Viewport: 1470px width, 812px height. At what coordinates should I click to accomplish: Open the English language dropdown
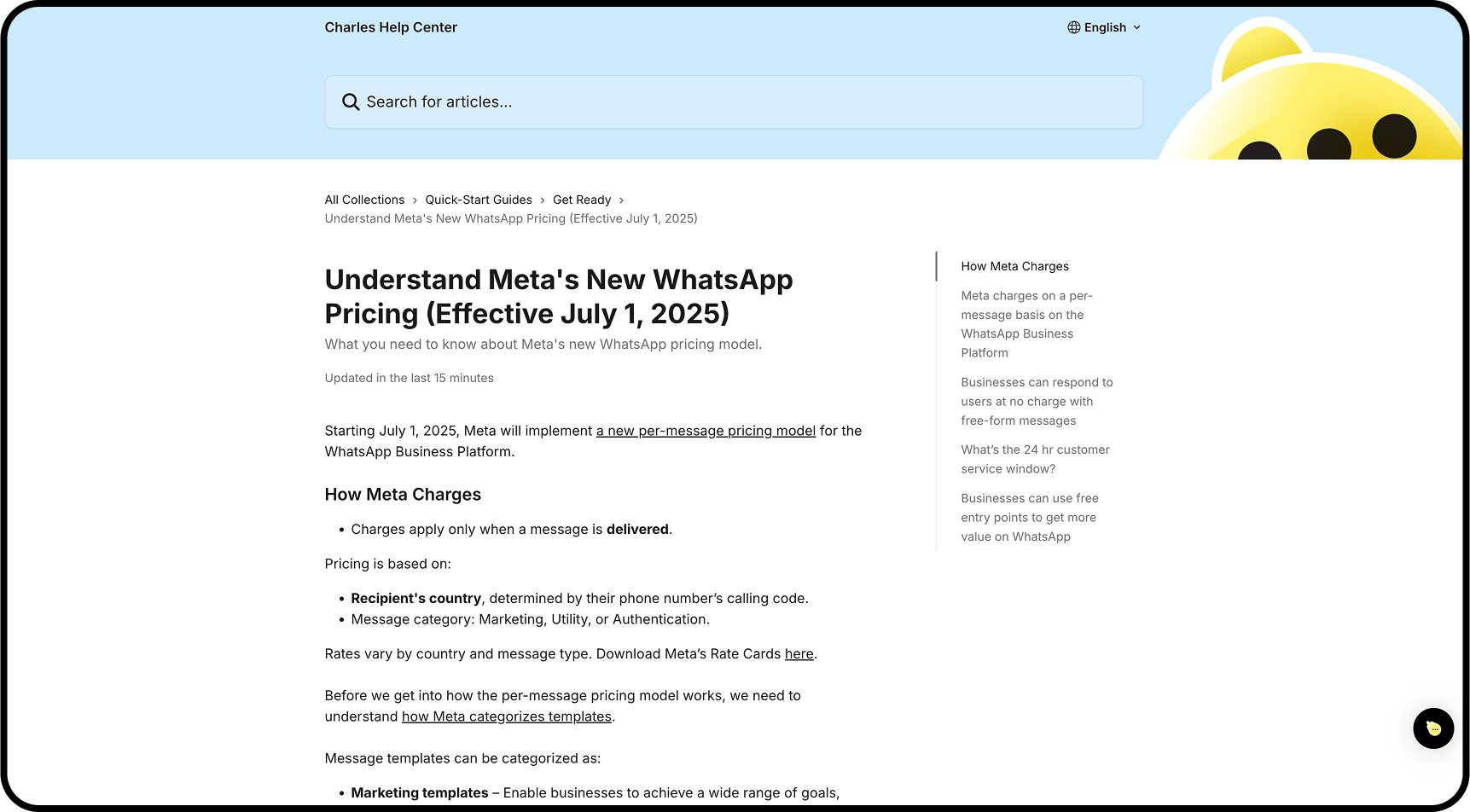tap(1104, 27)
